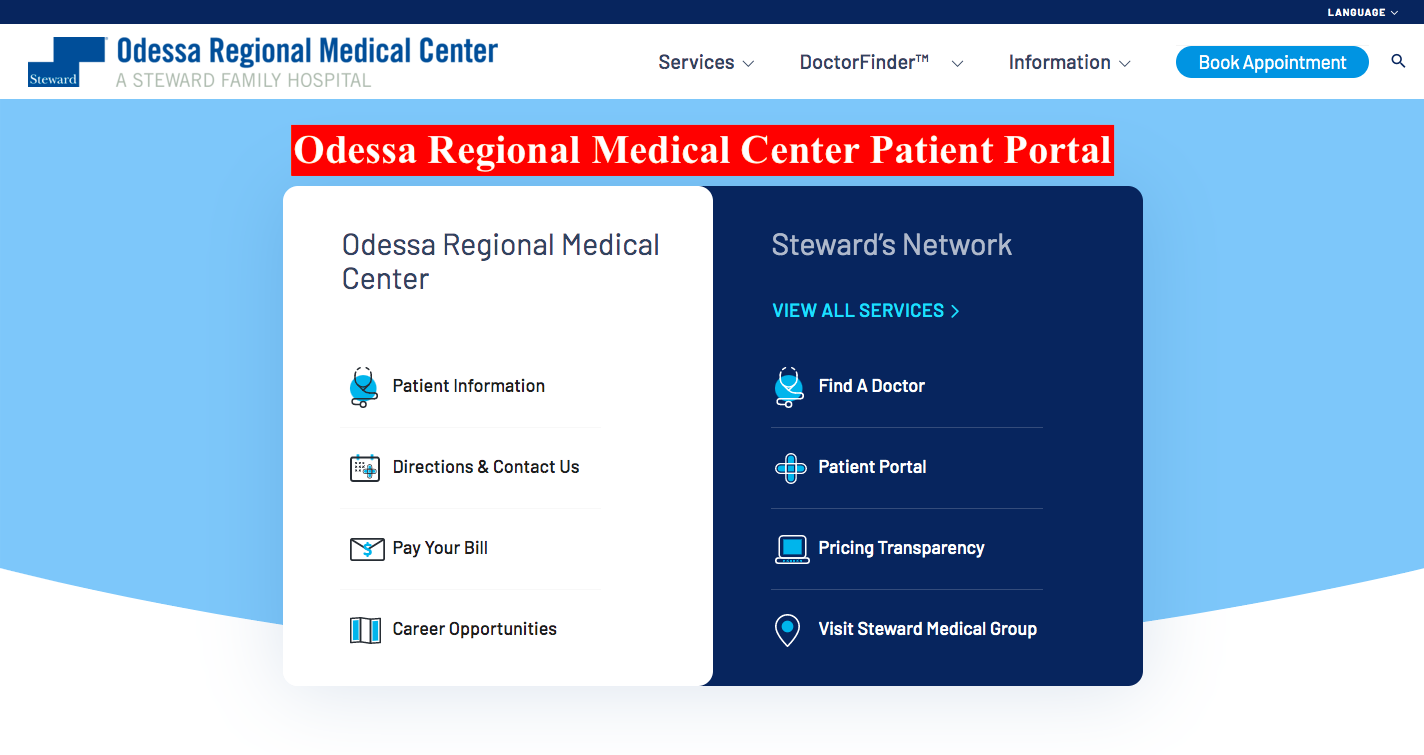Image resolution: width=1424 pixels, height=755 pixels.
Task: Click the laptop icon for Pricing Transparency
Action: pyautogui.click(x=792, y=549)
